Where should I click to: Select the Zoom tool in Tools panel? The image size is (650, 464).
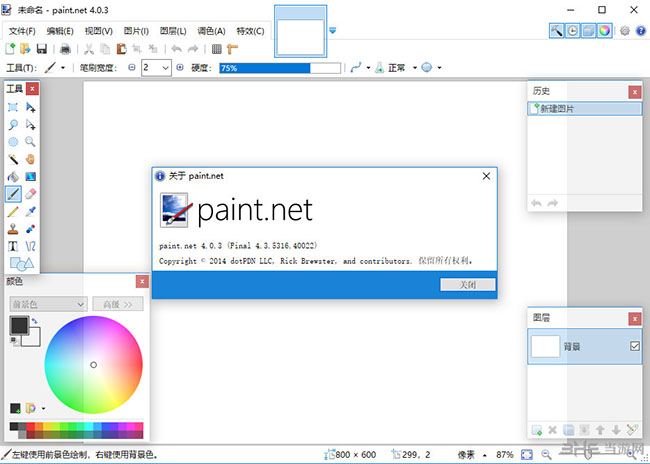coord(30,142)
